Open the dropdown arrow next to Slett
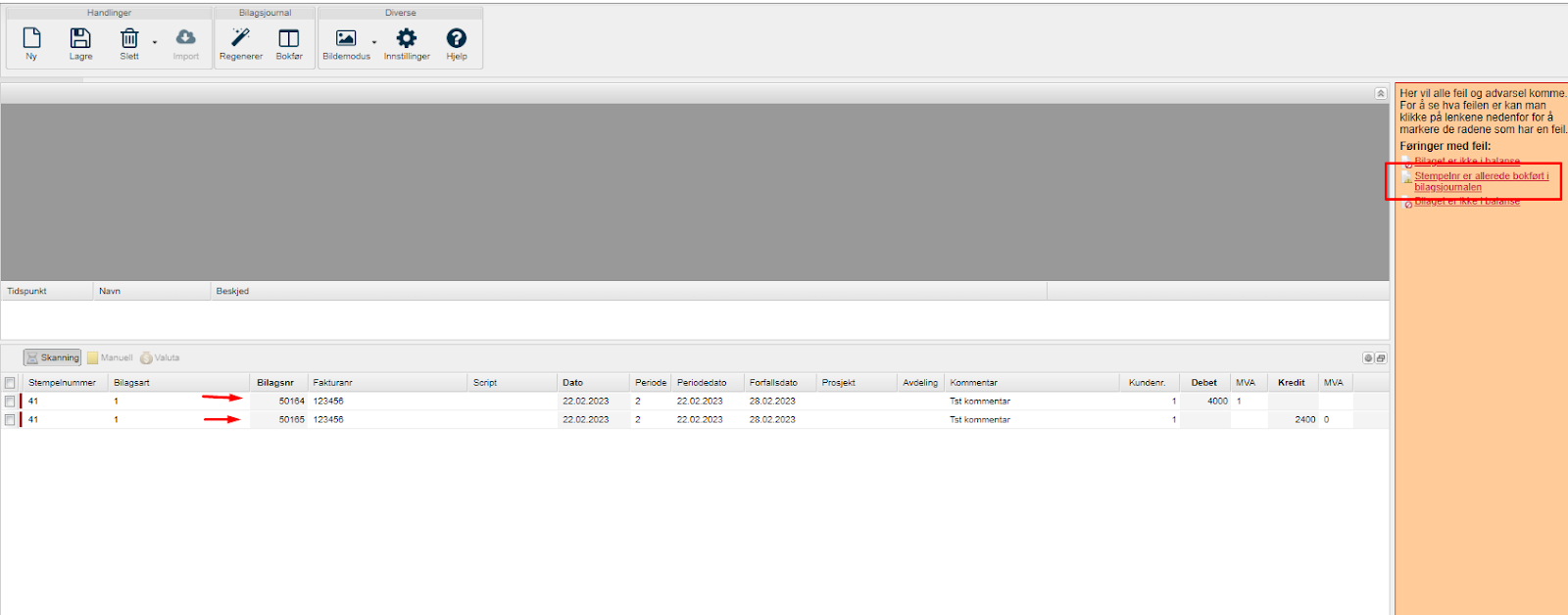 (x=155, y=42)
